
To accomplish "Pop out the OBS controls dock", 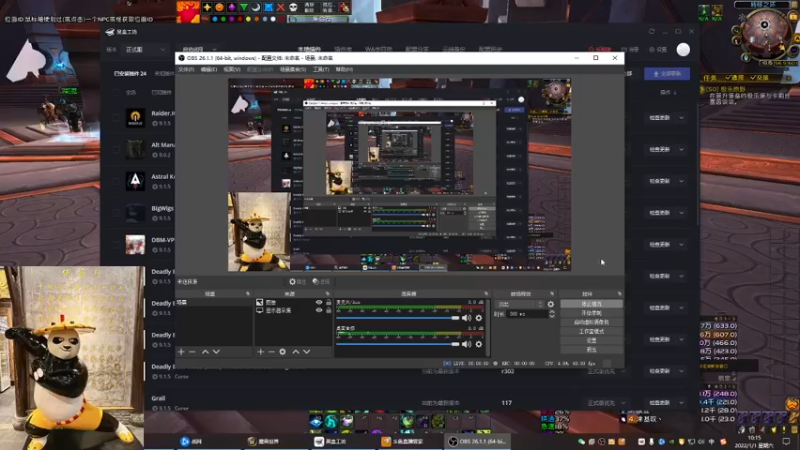I will 619,294.
